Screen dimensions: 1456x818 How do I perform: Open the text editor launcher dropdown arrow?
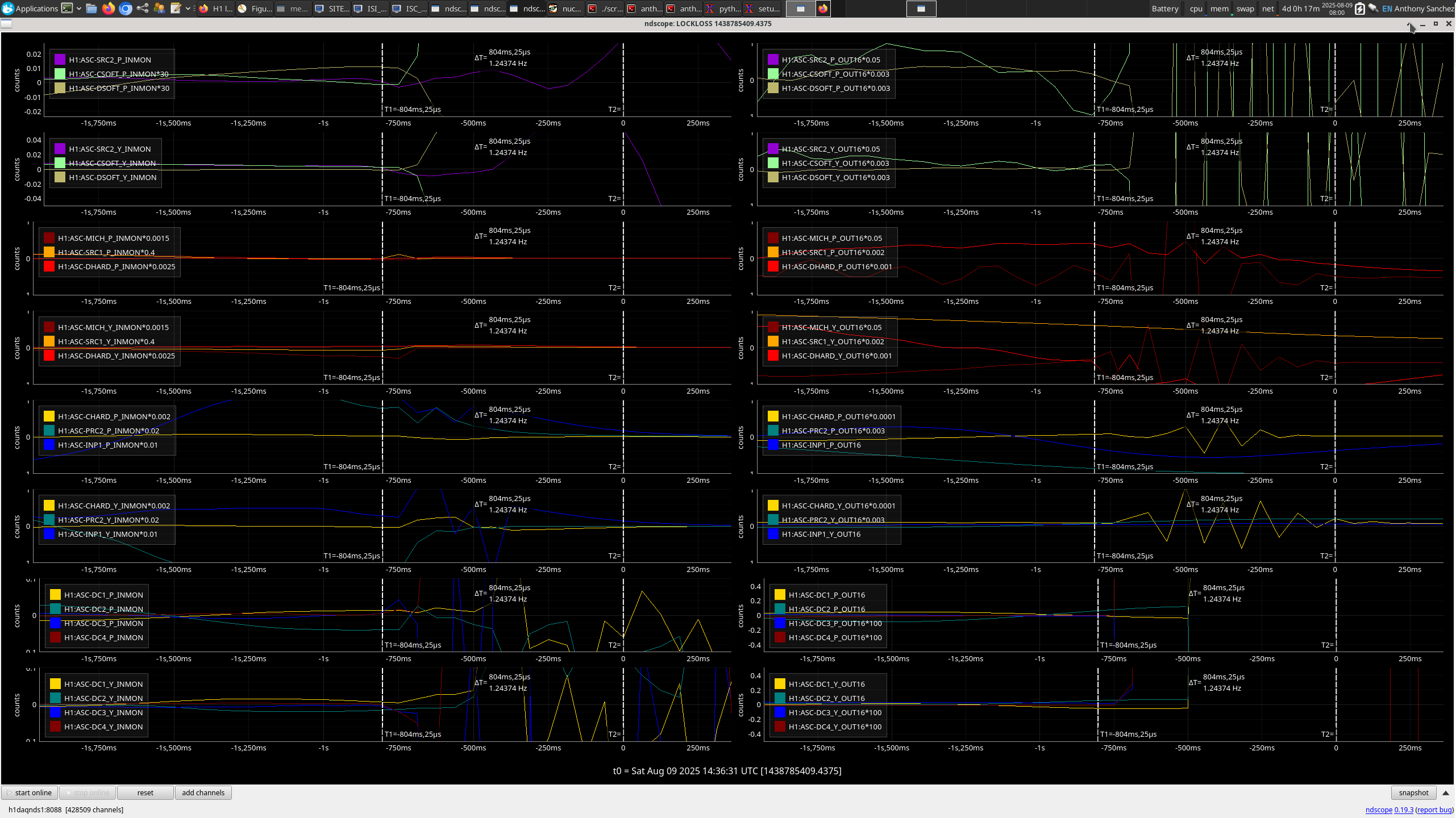pyautogui.click(x=188, y=9)
